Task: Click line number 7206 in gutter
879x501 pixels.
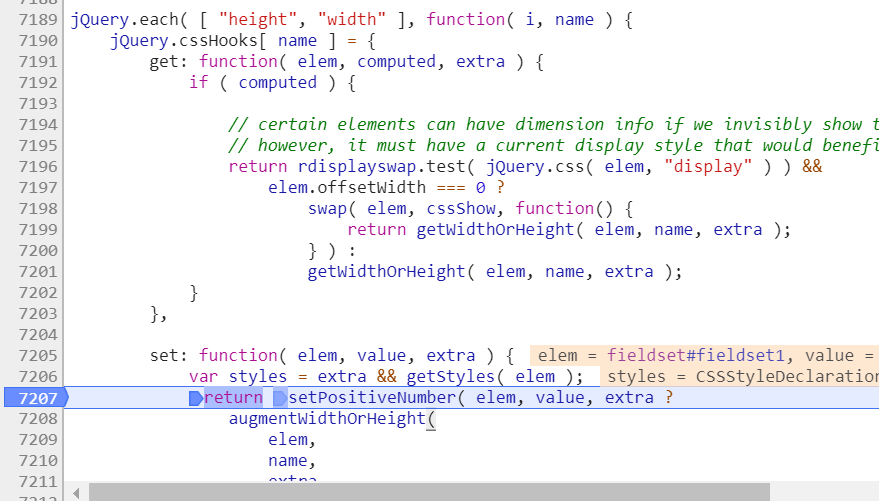Action: (38, 377)
